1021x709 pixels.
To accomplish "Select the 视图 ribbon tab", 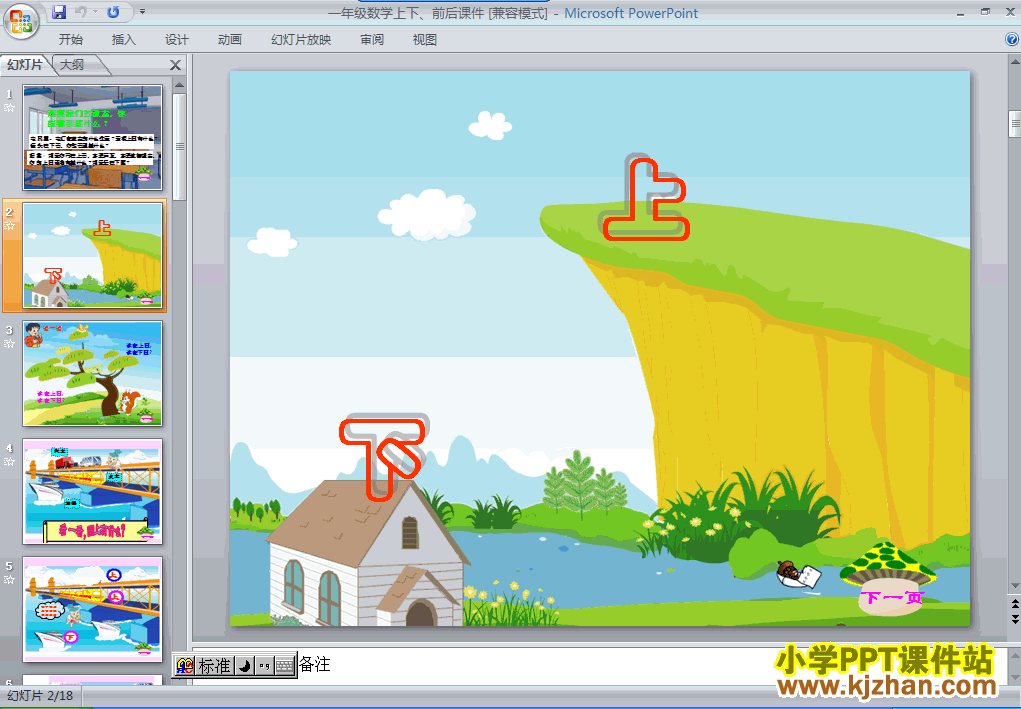I will click(425, 40).
